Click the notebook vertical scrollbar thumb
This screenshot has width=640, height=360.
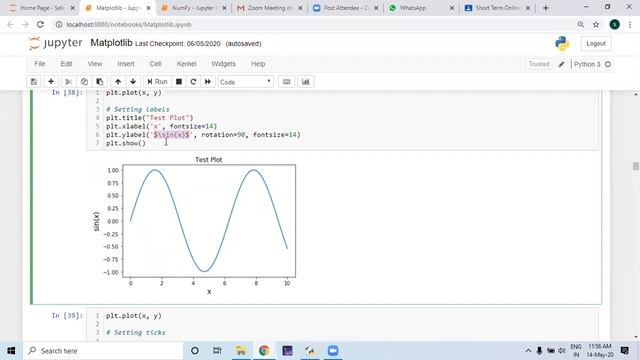636,166
